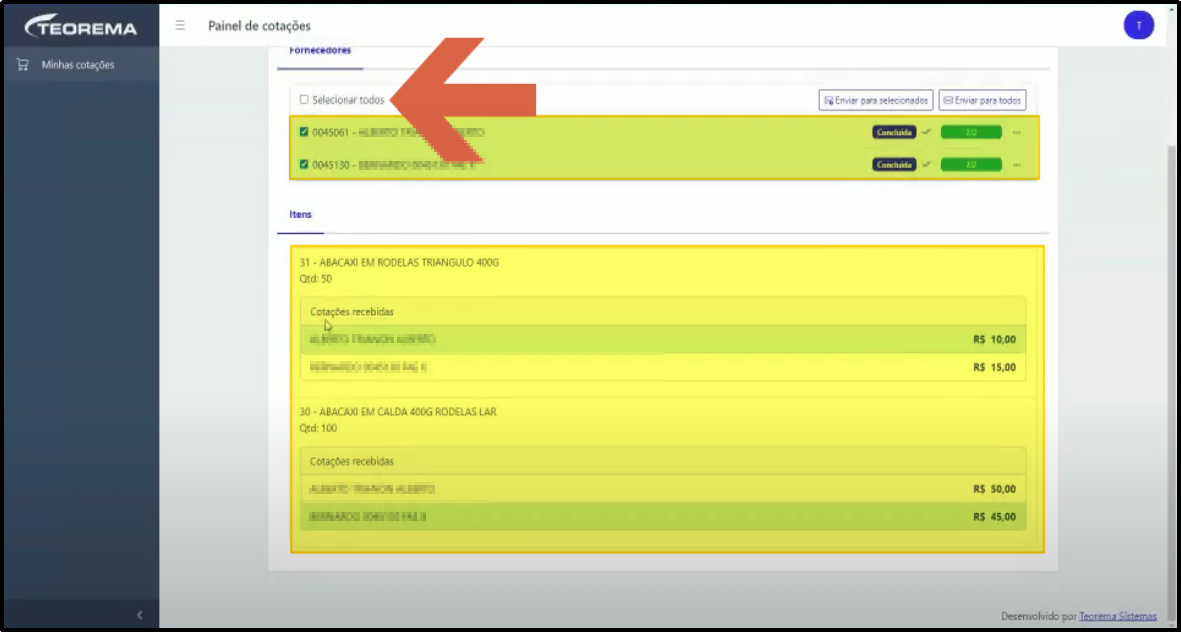Uncheck supplier 0045130 checkbox
This screenshot has width=1181, height=633.
coord(304,164)
